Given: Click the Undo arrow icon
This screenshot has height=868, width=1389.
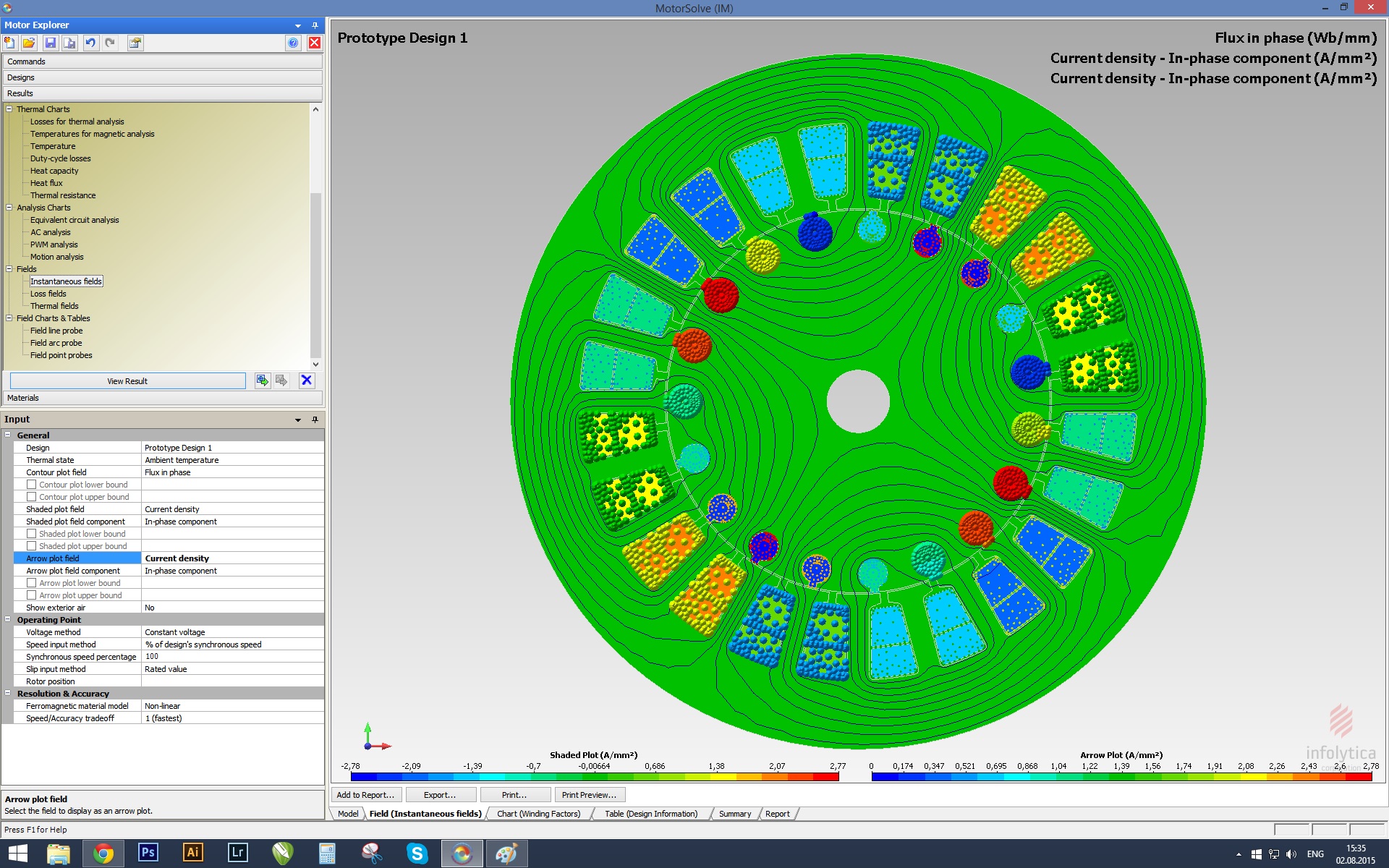Looking at the screenshot, I should pos(90,43).
